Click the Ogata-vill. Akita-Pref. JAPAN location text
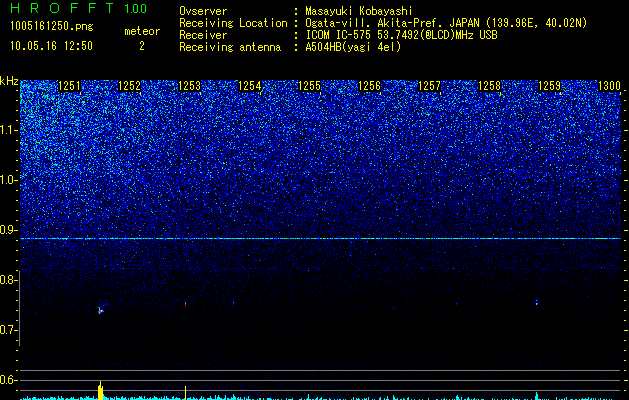The width and height of the screenshot is (629, 400). coord(446,23)
